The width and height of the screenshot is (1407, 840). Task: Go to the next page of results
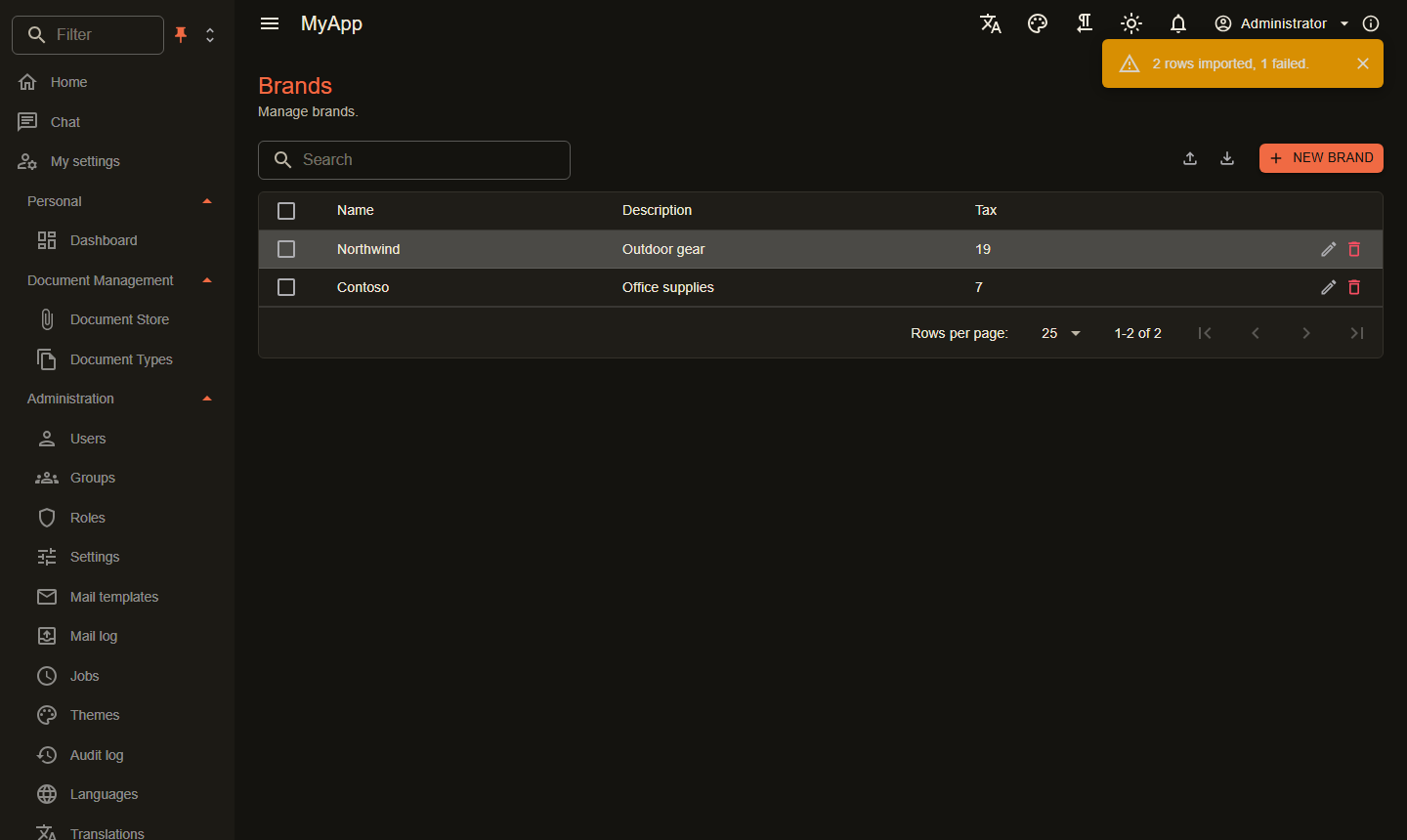click(x=1306, y=333)
